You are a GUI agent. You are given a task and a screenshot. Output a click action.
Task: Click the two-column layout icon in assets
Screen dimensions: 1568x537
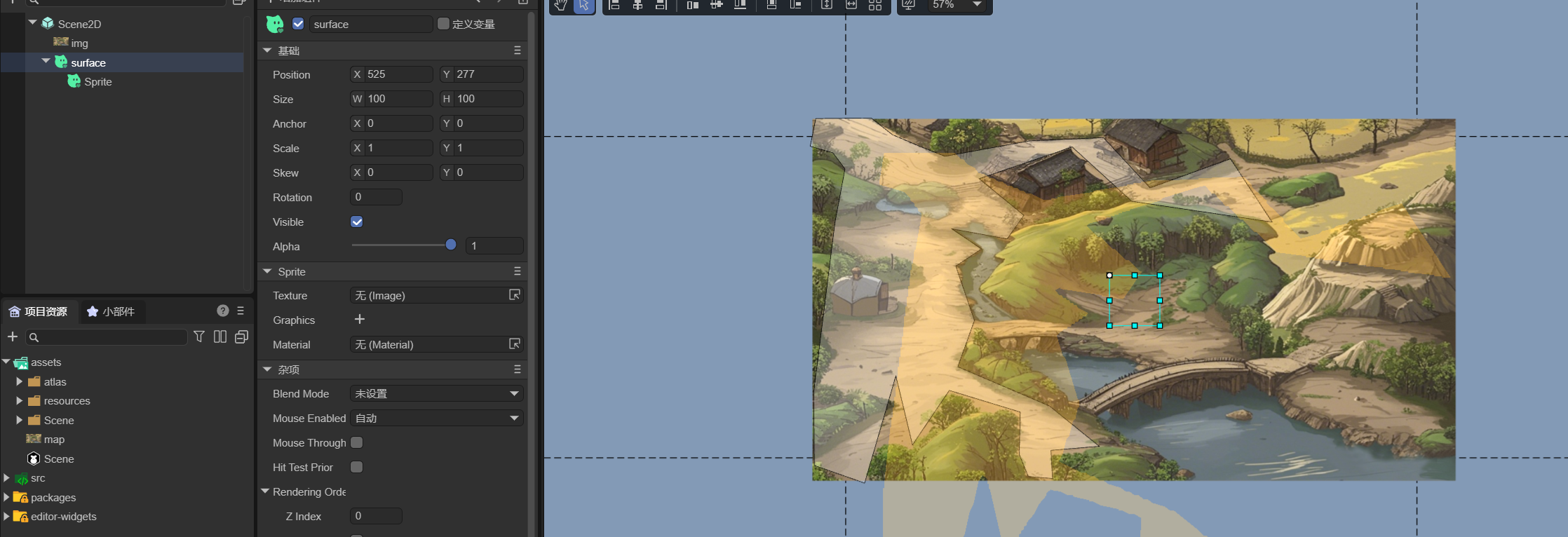coord(220,337)
